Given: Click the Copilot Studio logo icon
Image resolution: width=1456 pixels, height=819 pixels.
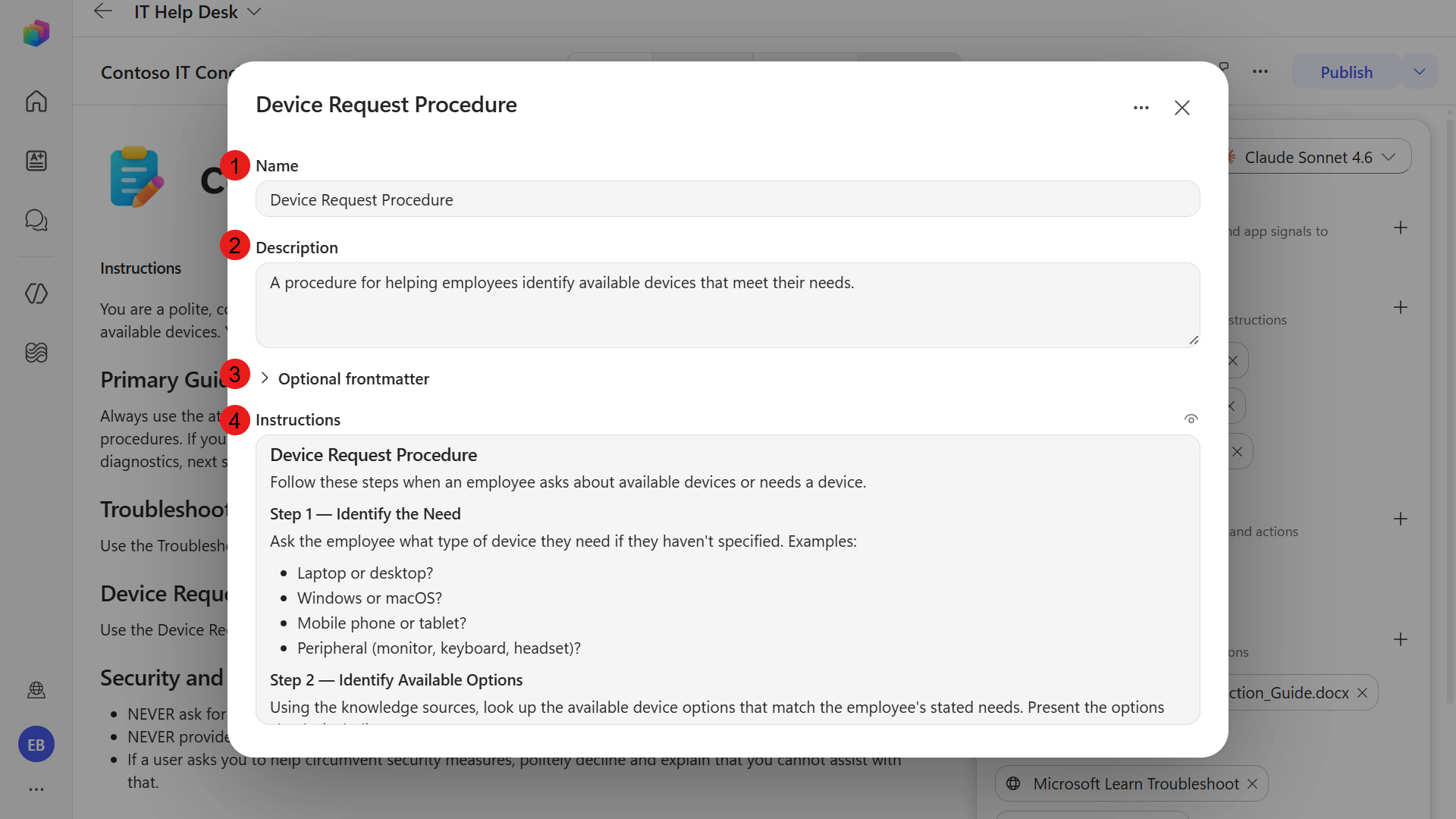Looking at the screenshot, I should 36,33.
